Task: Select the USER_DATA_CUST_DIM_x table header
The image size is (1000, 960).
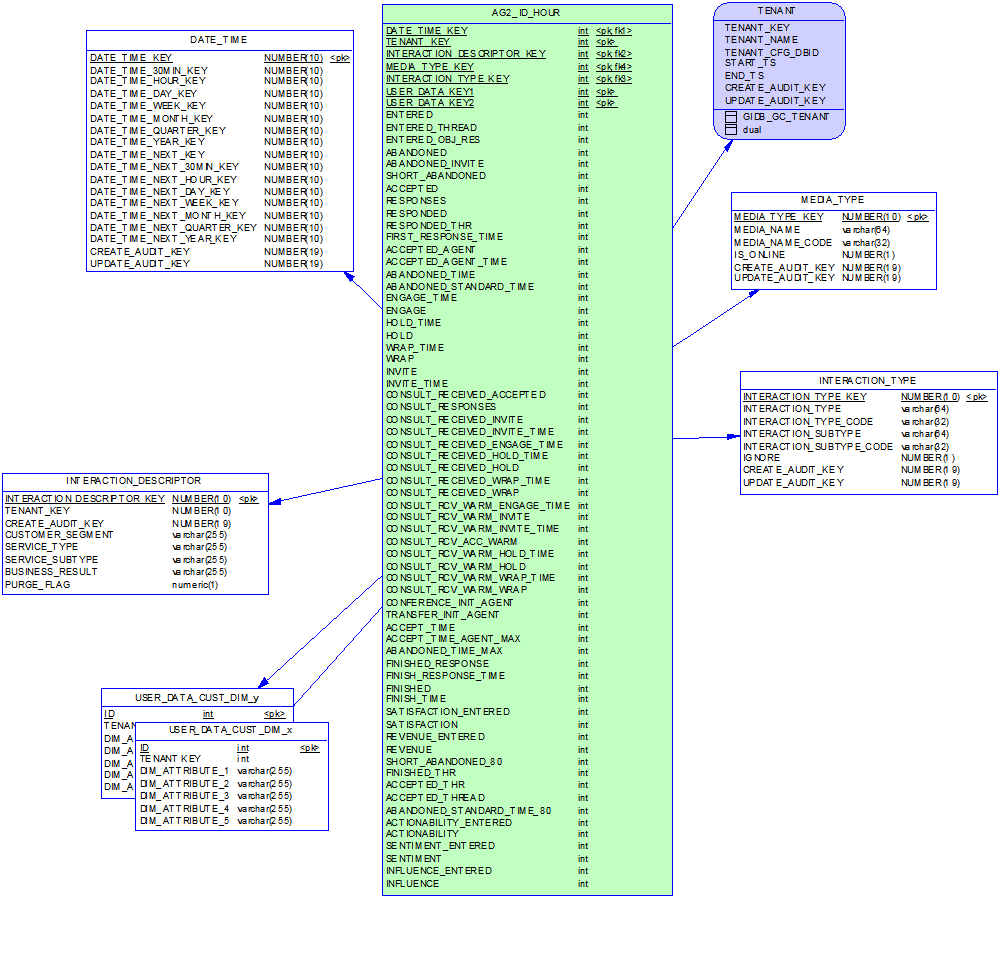Action: 231,730
